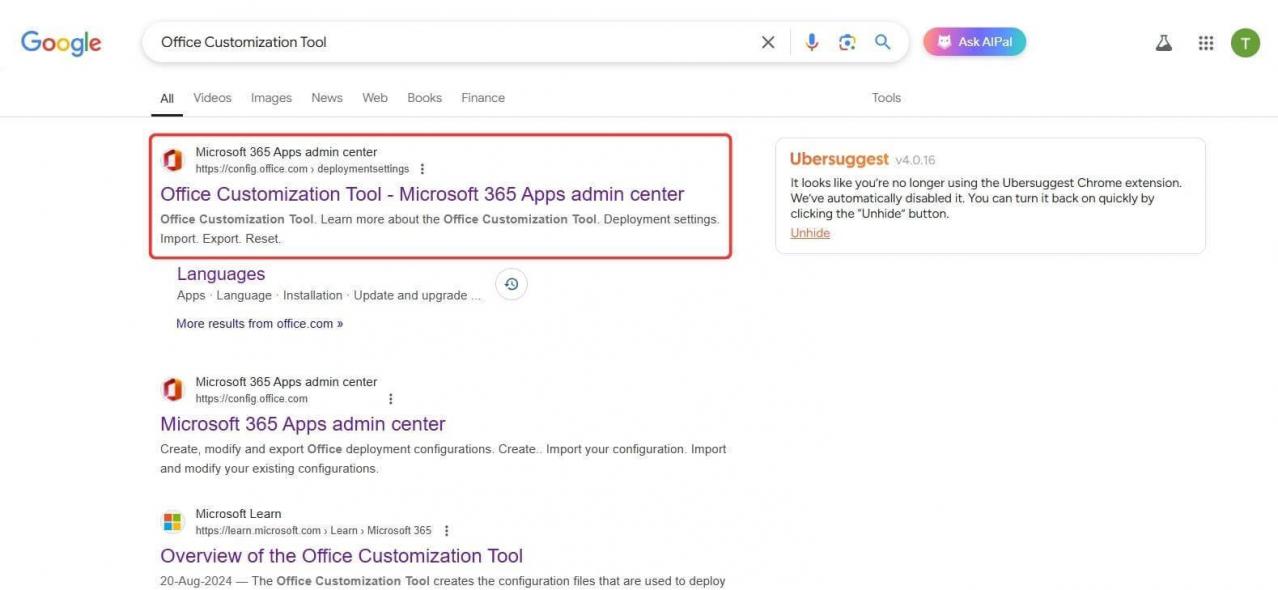Click the magnifying glass search icon
The image size is (1278, 590).
881,41
